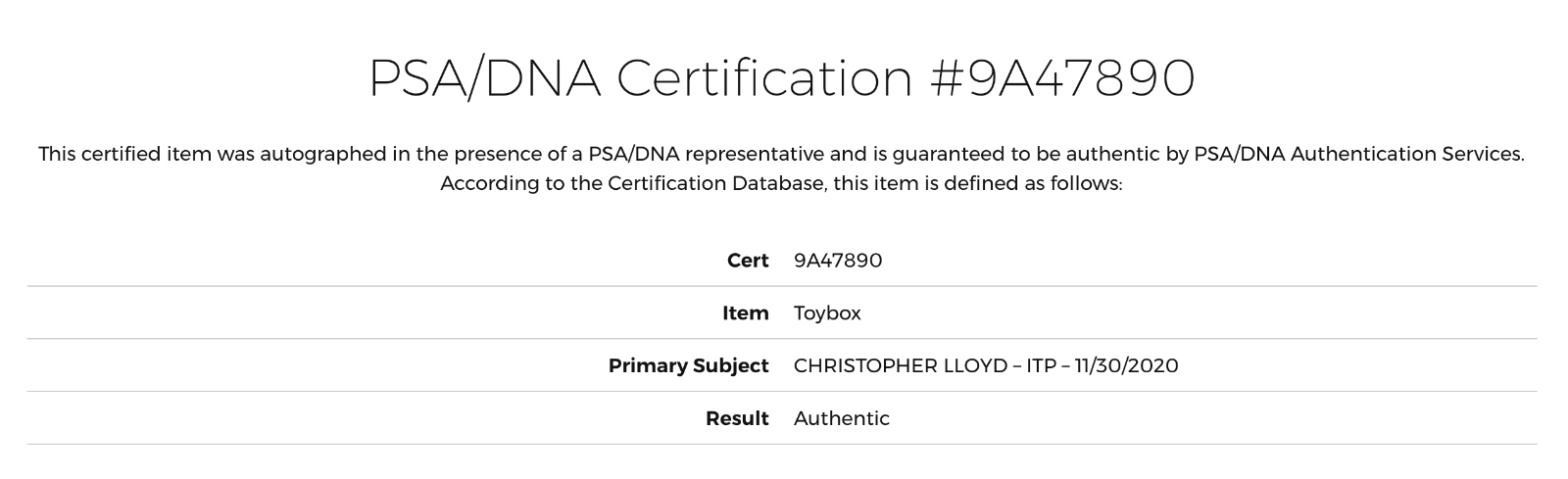Click "PSA/DNA Authentication Services" in the first line

click(x=1357, y=155)
